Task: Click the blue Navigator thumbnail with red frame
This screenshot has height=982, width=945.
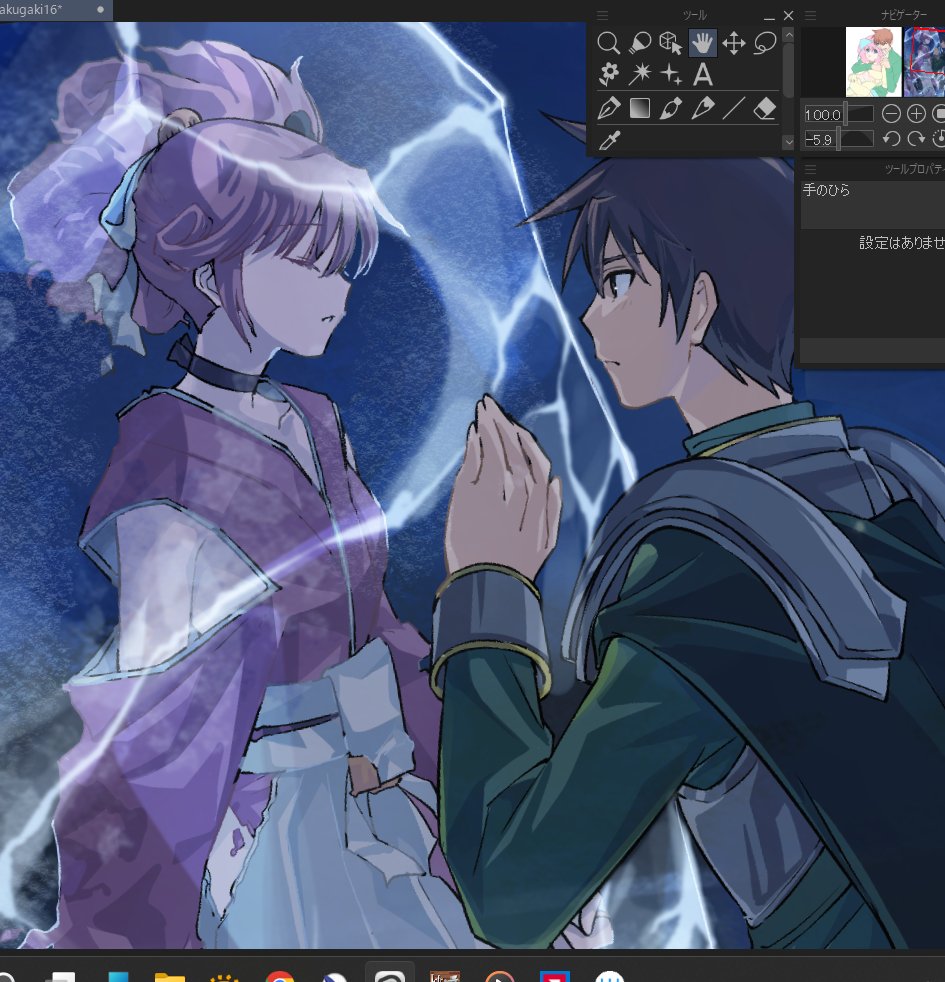Action: [924, 61]
